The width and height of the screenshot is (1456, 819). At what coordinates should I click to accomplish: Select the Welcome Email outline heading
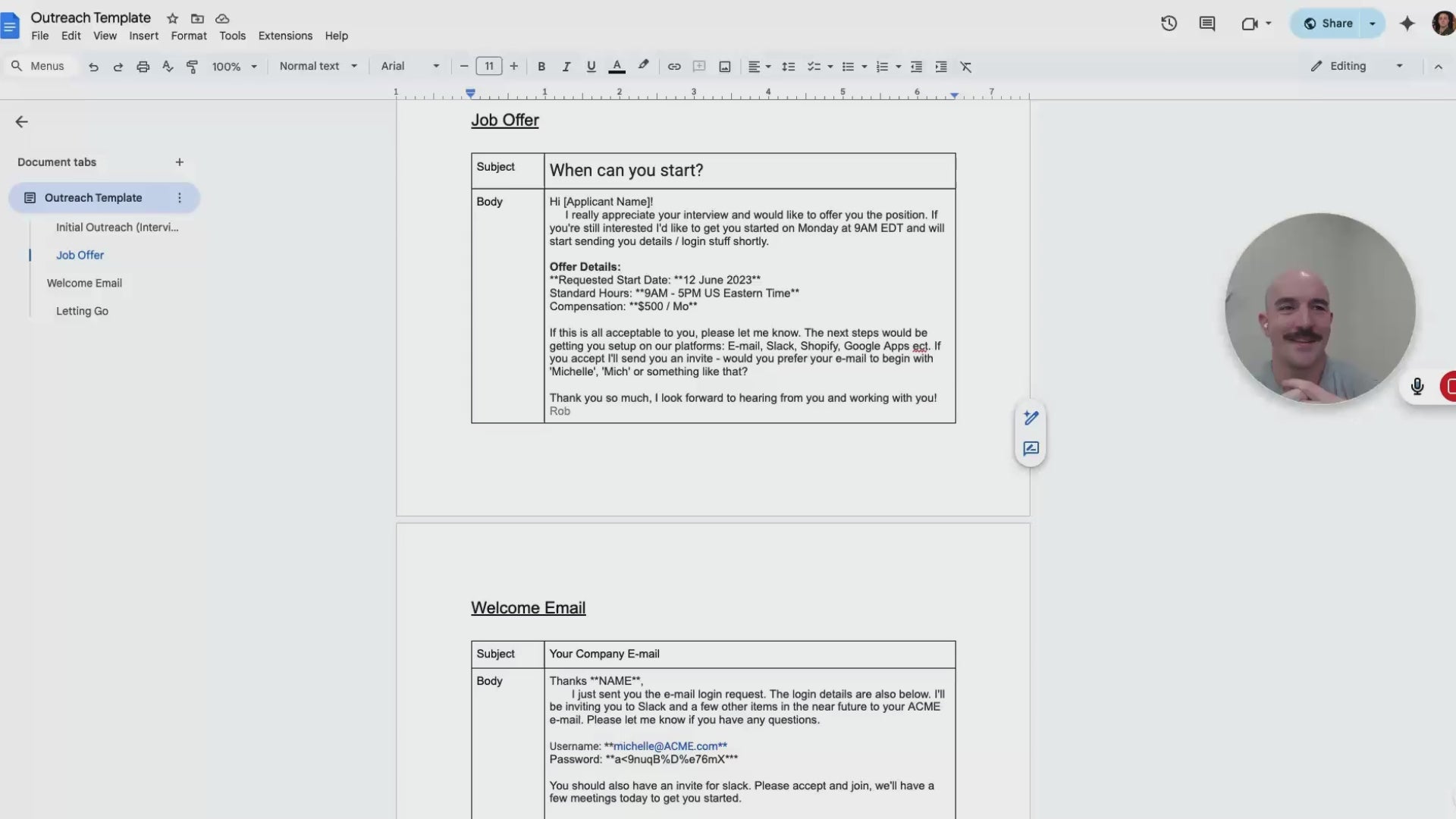[x=84, y=283]
